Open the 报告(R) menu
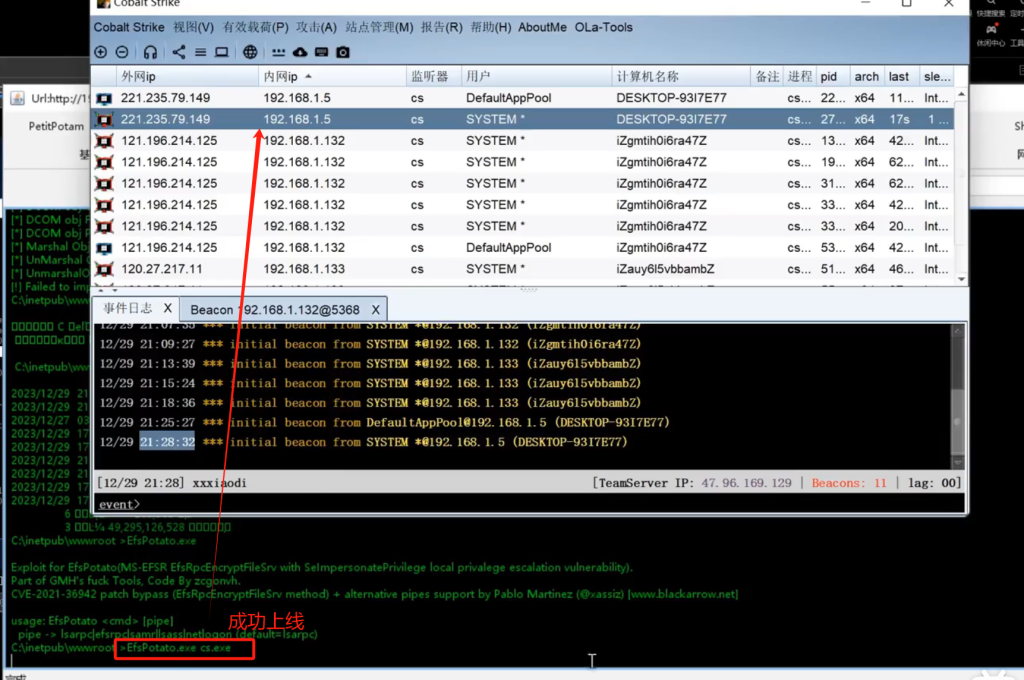 click(x=441, y=27)
